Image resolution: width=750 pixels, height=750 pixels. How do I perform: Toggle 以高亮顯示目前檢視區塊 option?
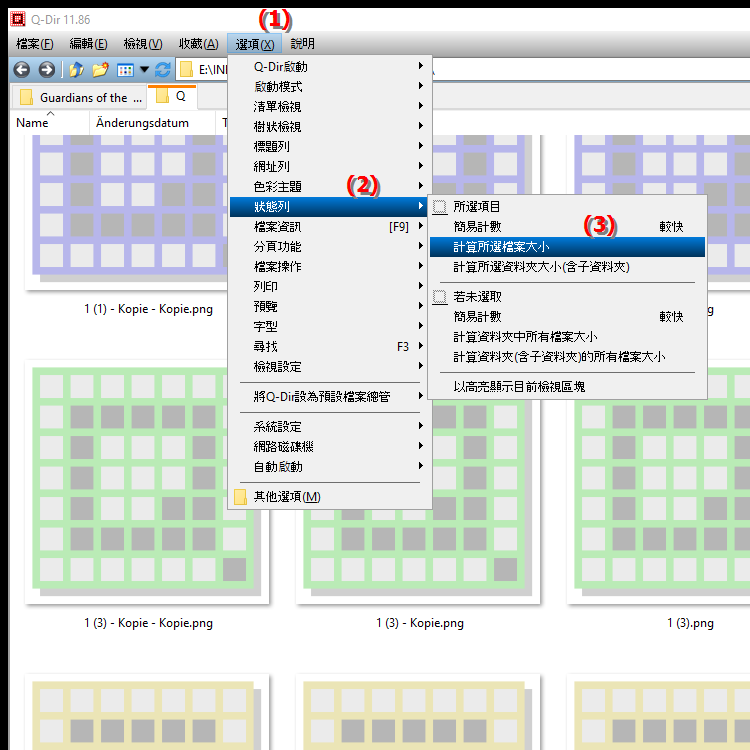pos(567,386)
